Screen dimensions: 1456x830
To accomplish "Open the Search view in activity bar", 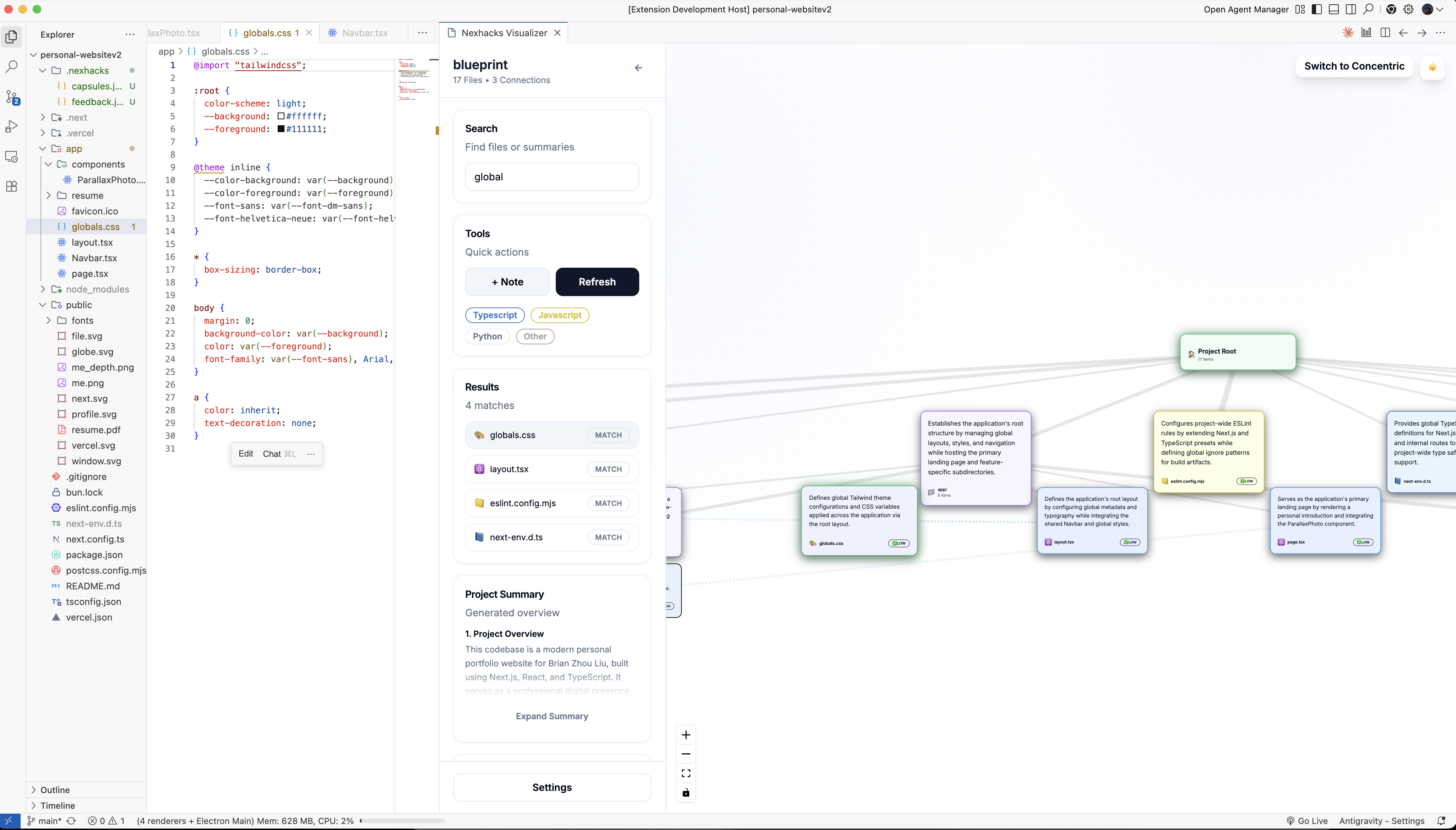I will [x=11, y=67].
